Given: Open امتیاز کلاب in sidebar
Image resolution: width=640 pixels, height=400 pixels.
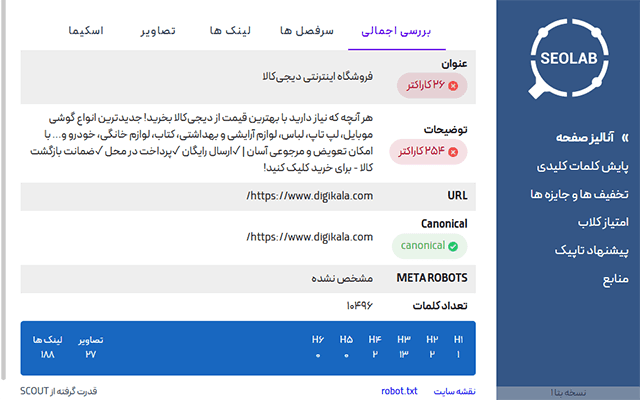Looking at the screenshot, I should point(603,222).
